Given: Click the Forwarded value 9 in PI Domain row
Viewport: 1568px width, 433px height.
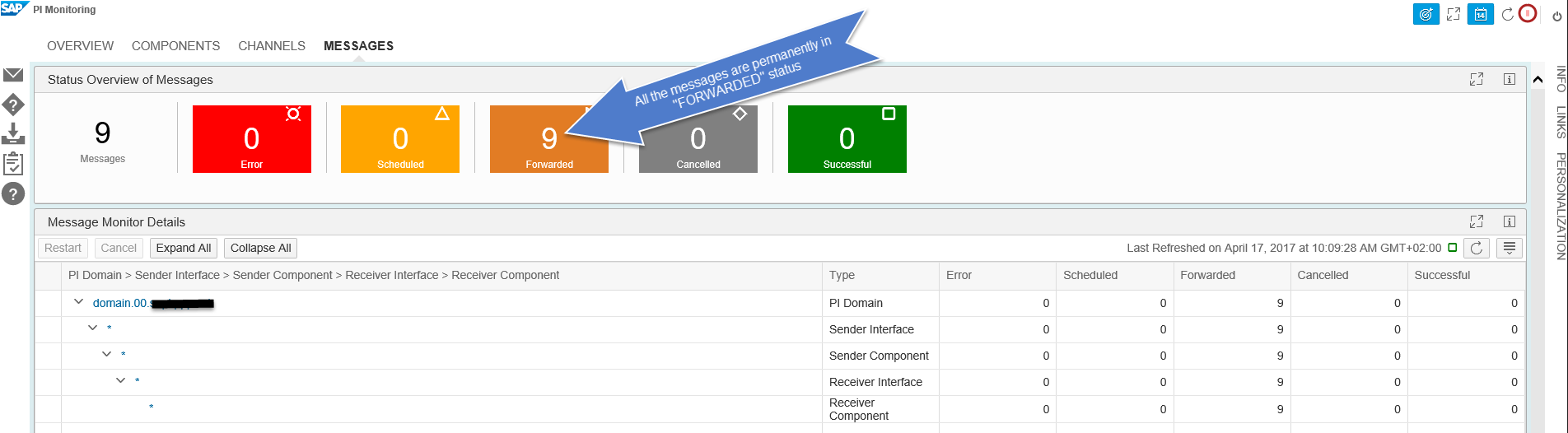Looking at the screenshot, I should click(x=1280, y=303).
